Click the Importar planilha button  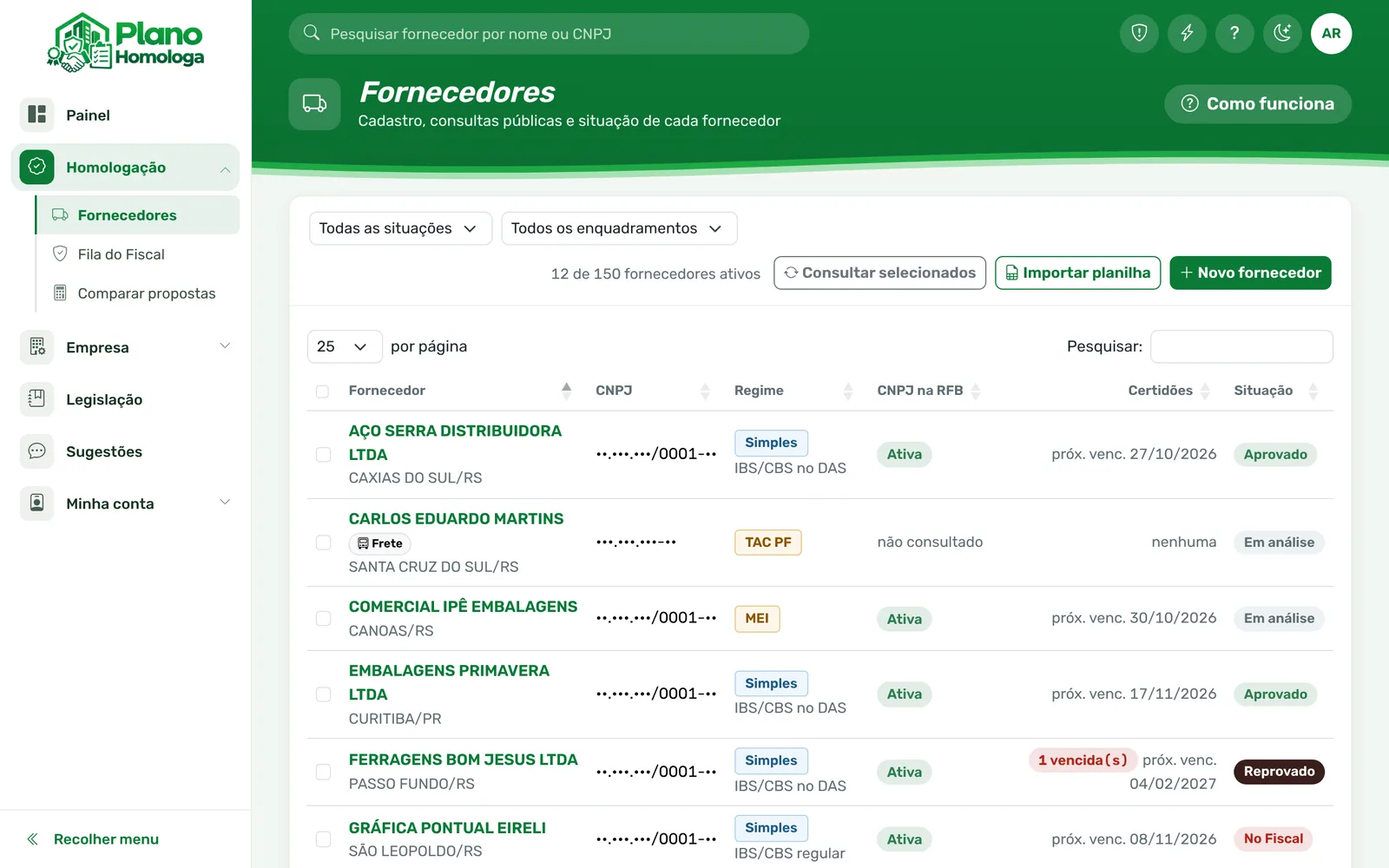click(x=1077, y=273)
